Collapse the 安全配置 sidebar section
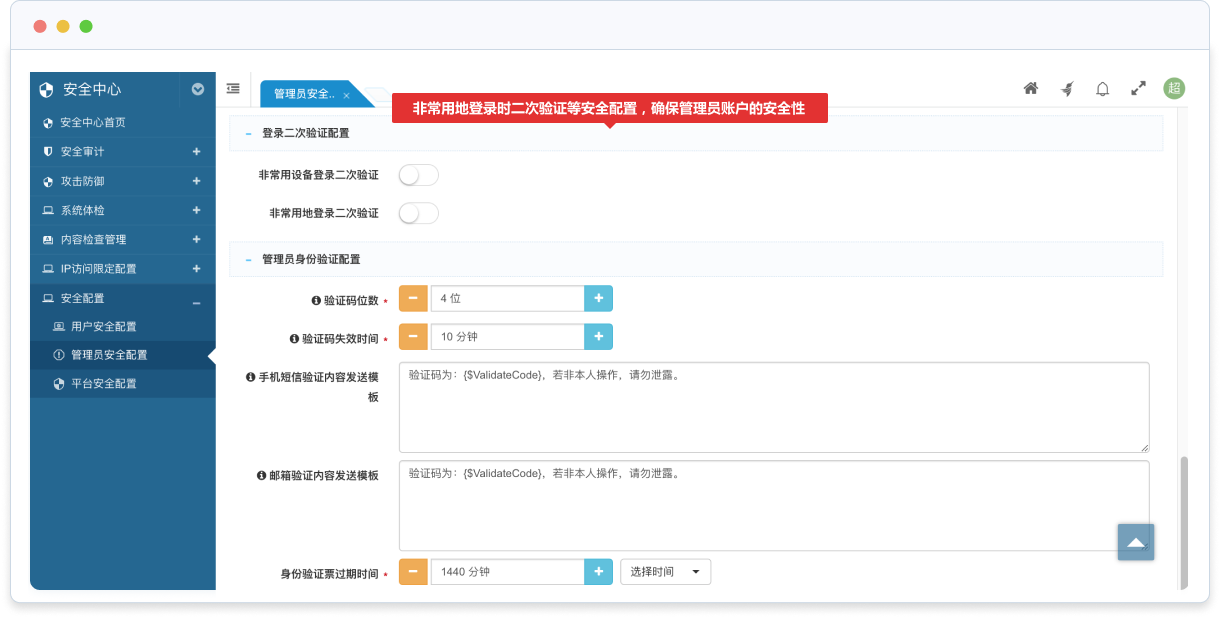Image resolution: width=1220 pixels, height=619 pixels. pos(196,299)
